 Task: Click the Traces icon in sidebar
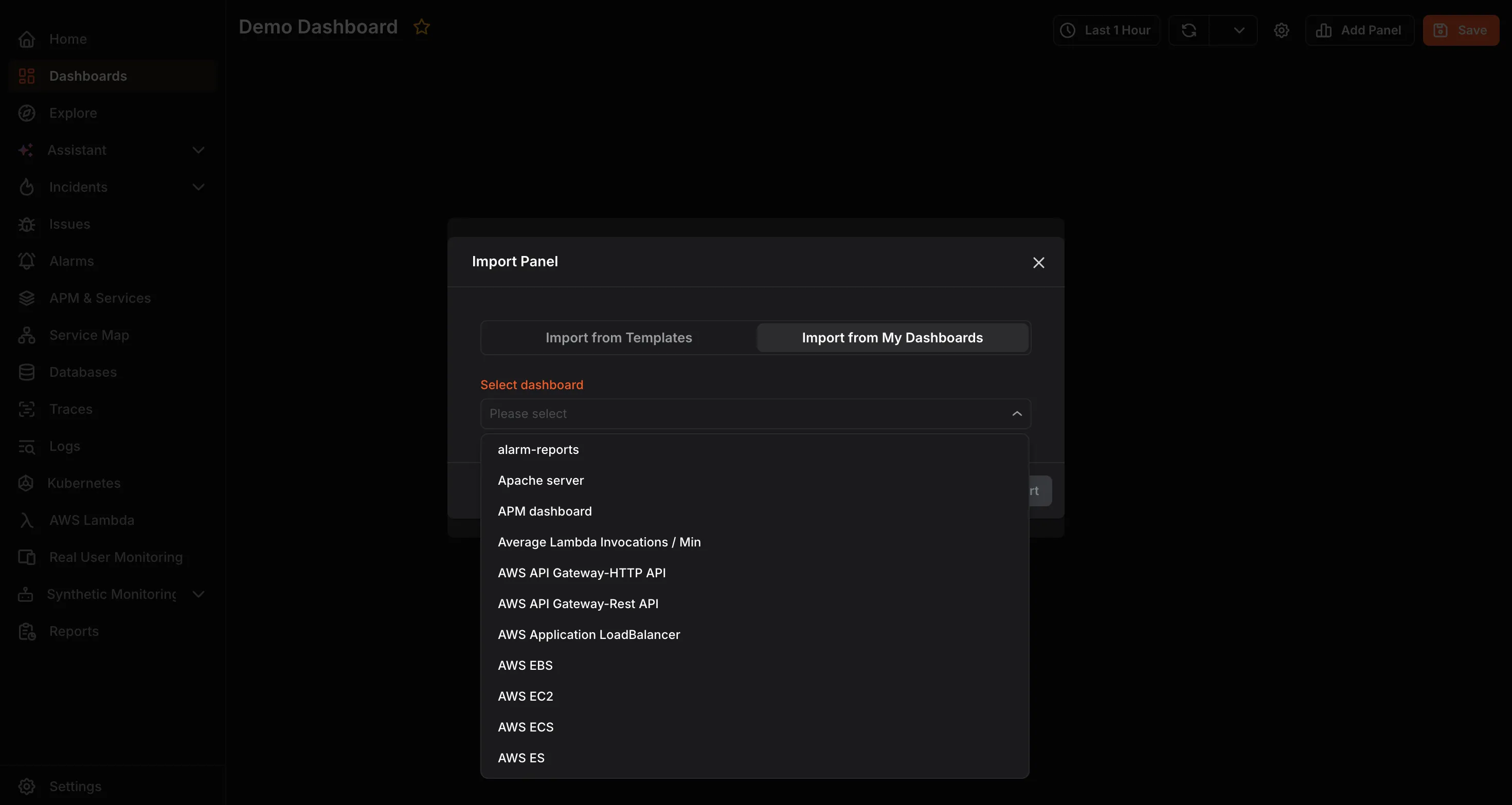click(26, 409)
